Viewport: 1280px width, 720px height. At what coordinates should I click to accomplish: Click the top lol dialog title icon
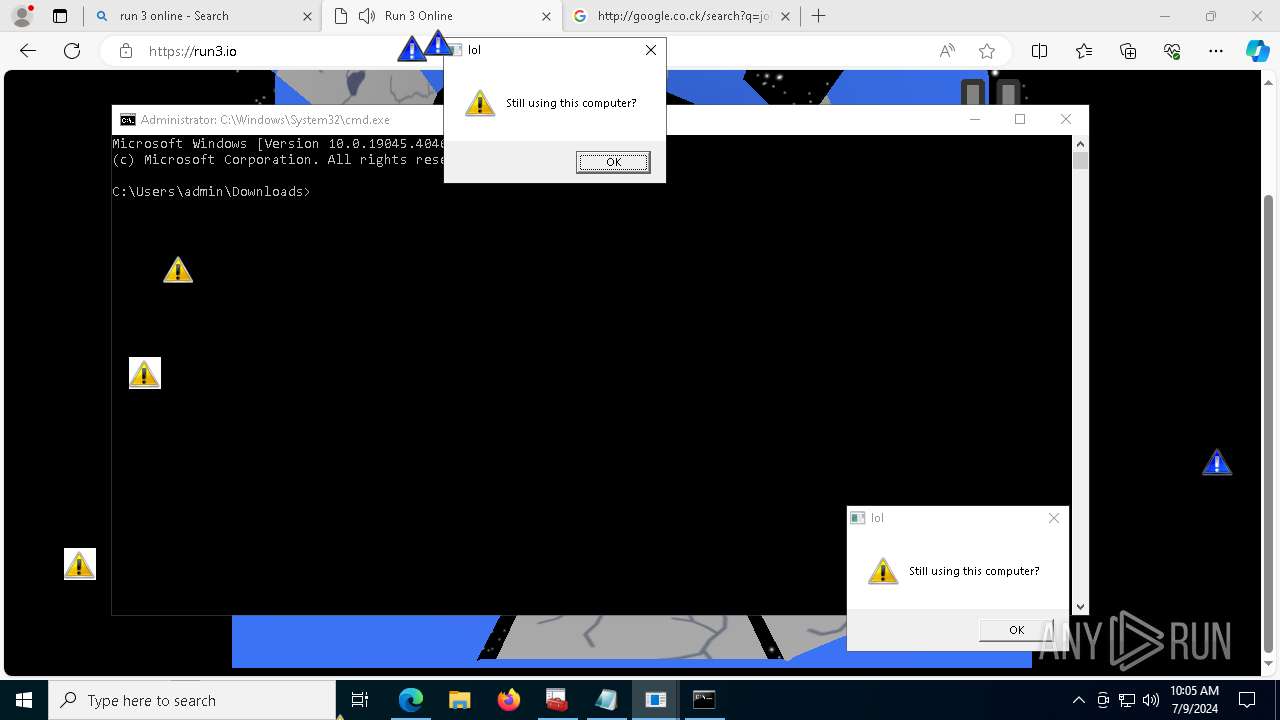(455, 50)
